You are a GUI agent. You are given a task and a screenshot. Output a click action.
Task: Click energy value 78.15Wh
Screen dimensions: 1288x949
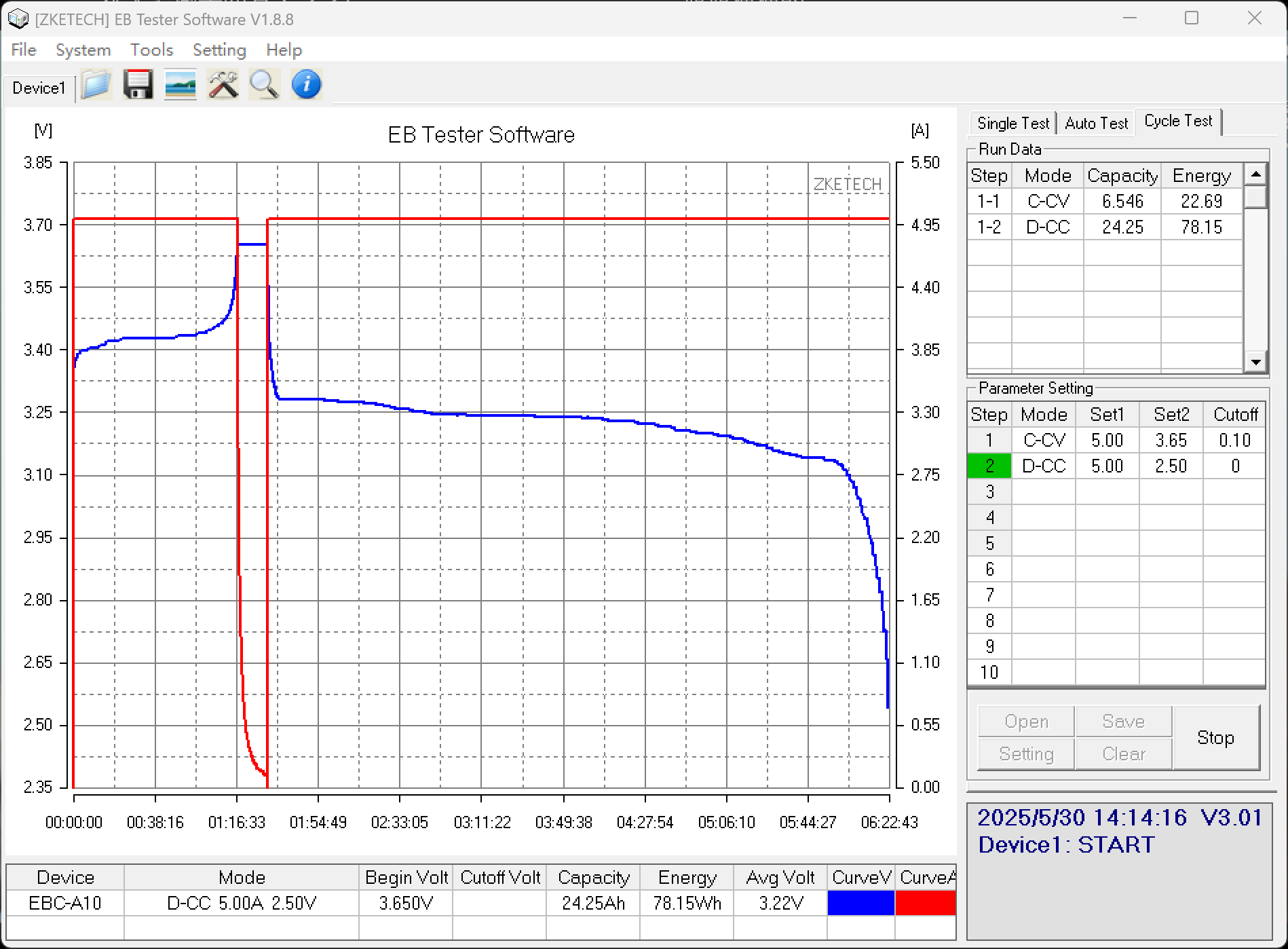pyautogui.click(x=687, y=904)
